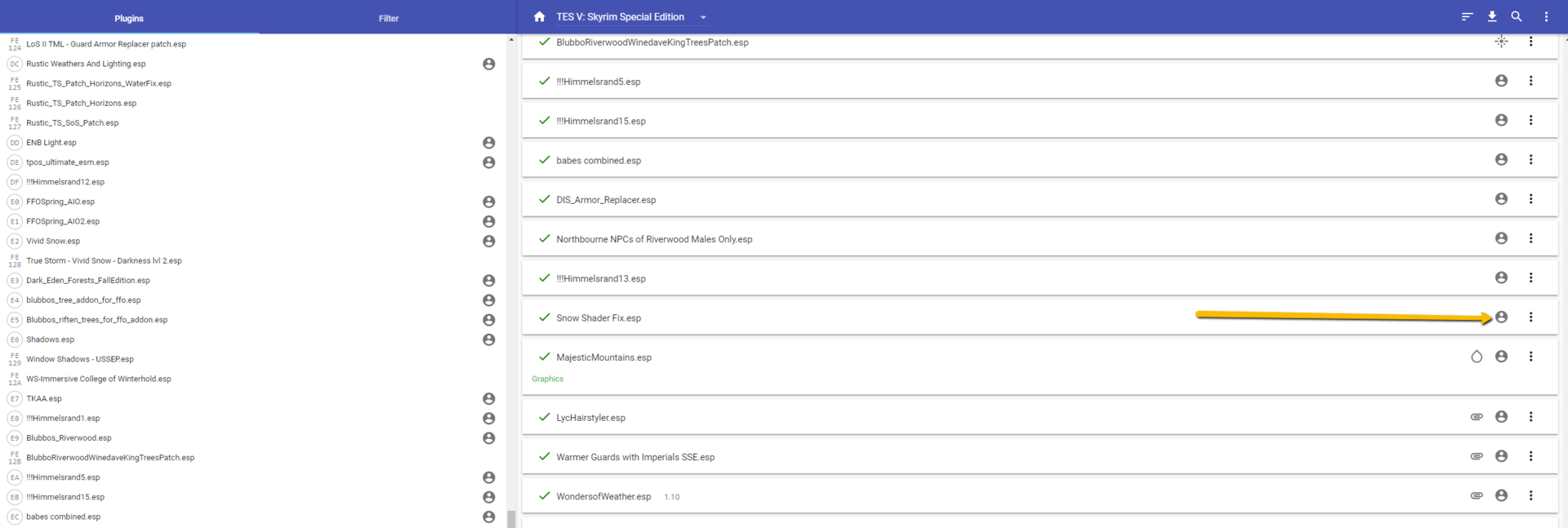Click the paperclip icon on LycHairstyler.esp card
This screenshot has height=528, width=1568.
pyautogui.click(x=1477, y=417)
